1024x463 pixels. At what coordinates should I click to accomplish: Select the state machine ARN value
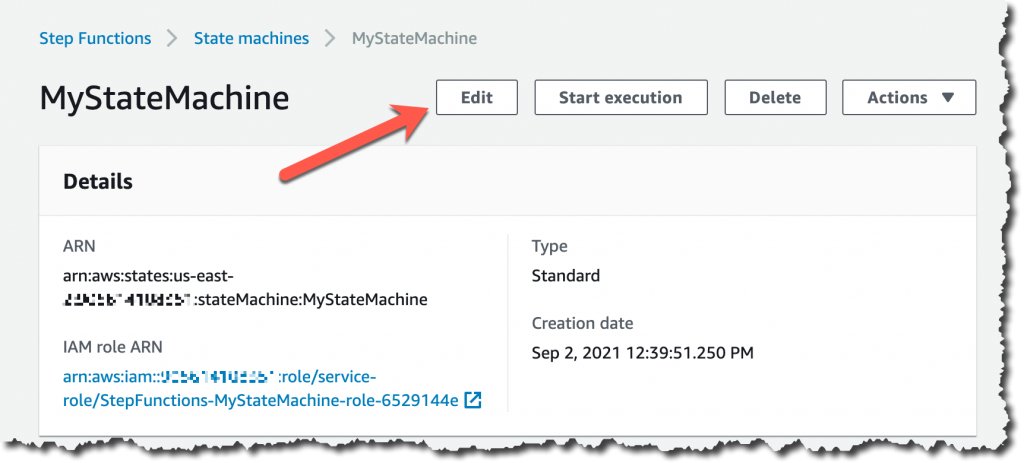tap(245, 288)
